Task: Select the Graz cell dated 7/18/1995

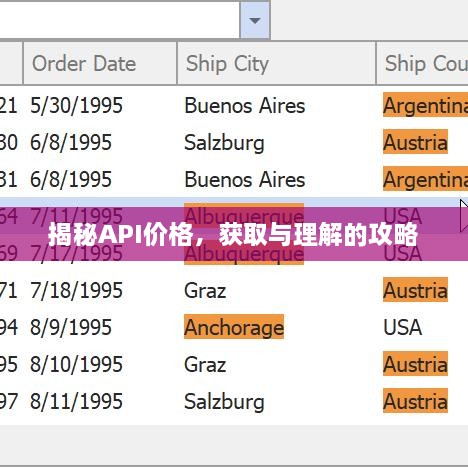Action: pos(205,290)
